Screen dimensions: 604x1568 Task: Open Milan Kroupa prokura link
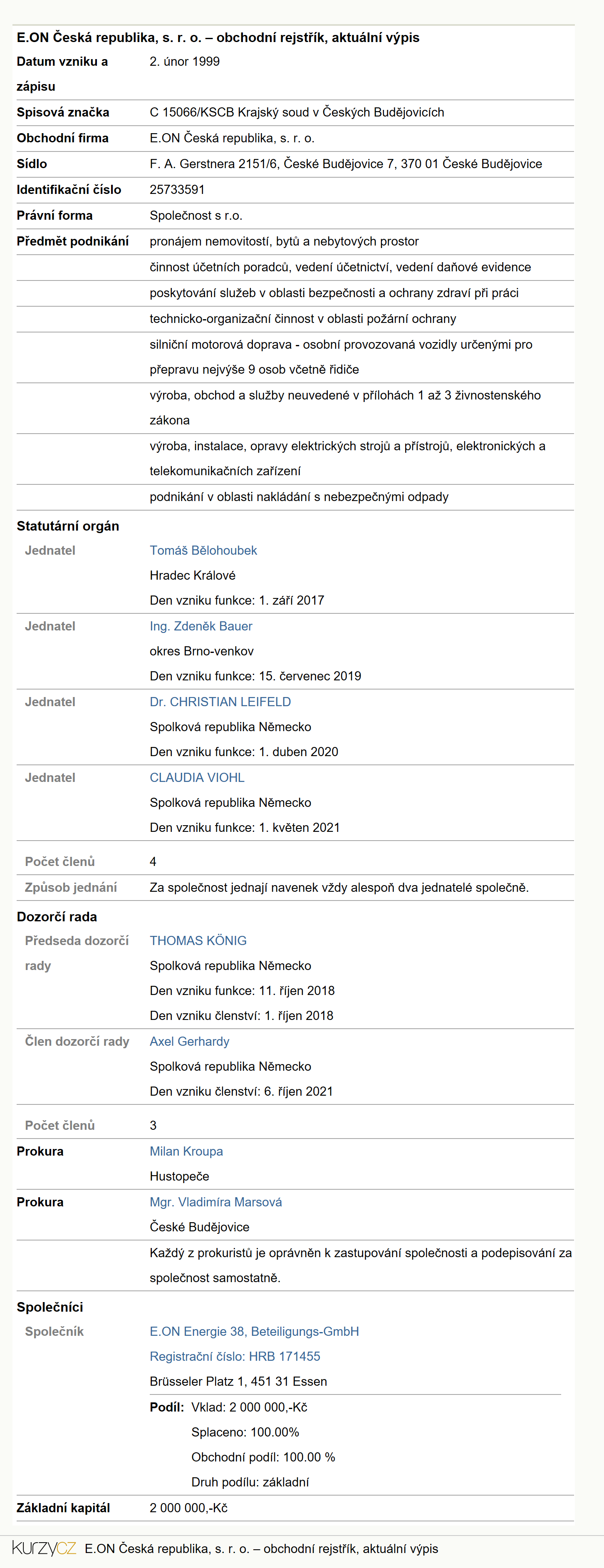coord(186,1151)
